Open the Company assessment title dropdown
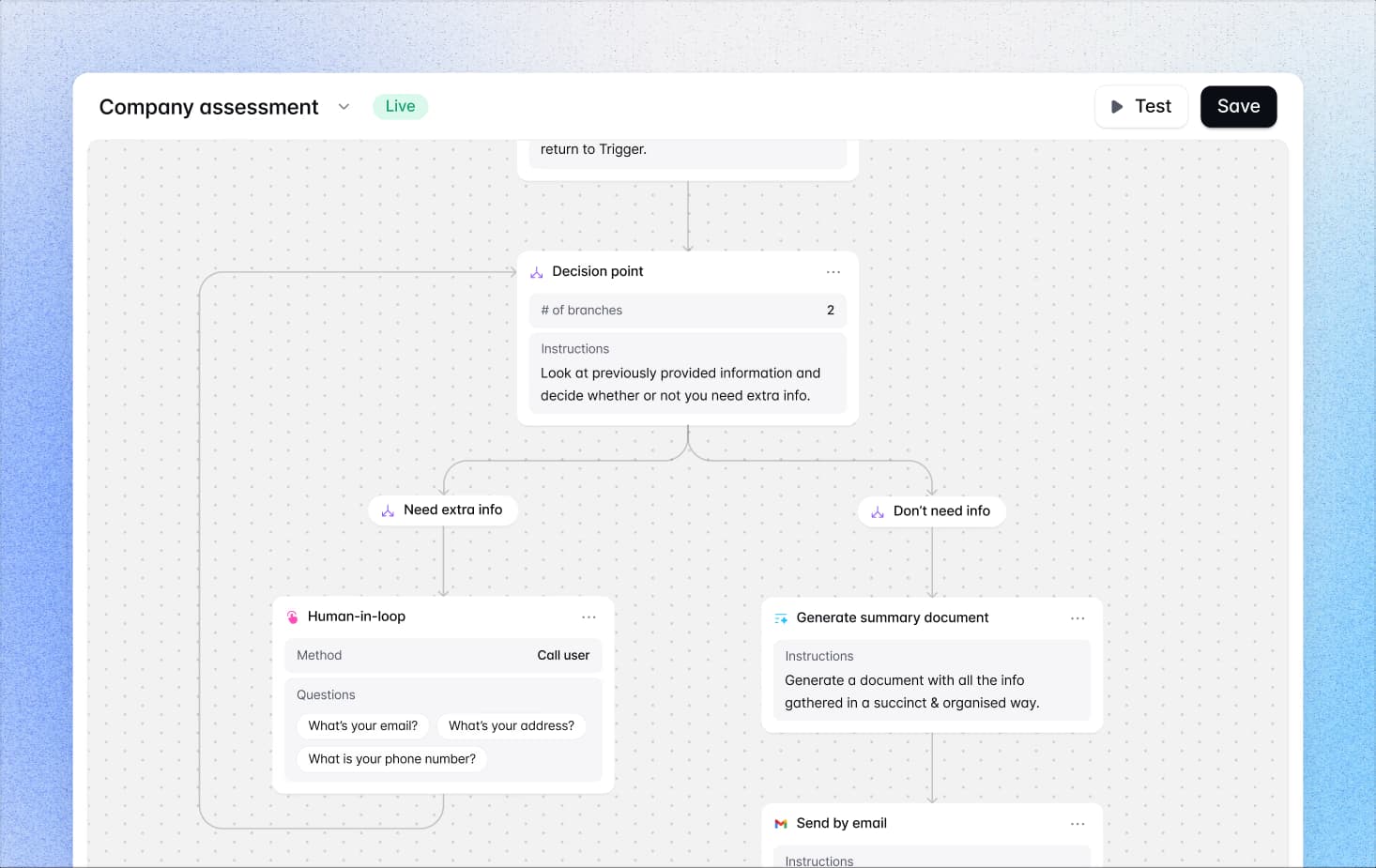The width and height of the screenshot is (1376, 868). pyautogui.click(x=344, y=106)
